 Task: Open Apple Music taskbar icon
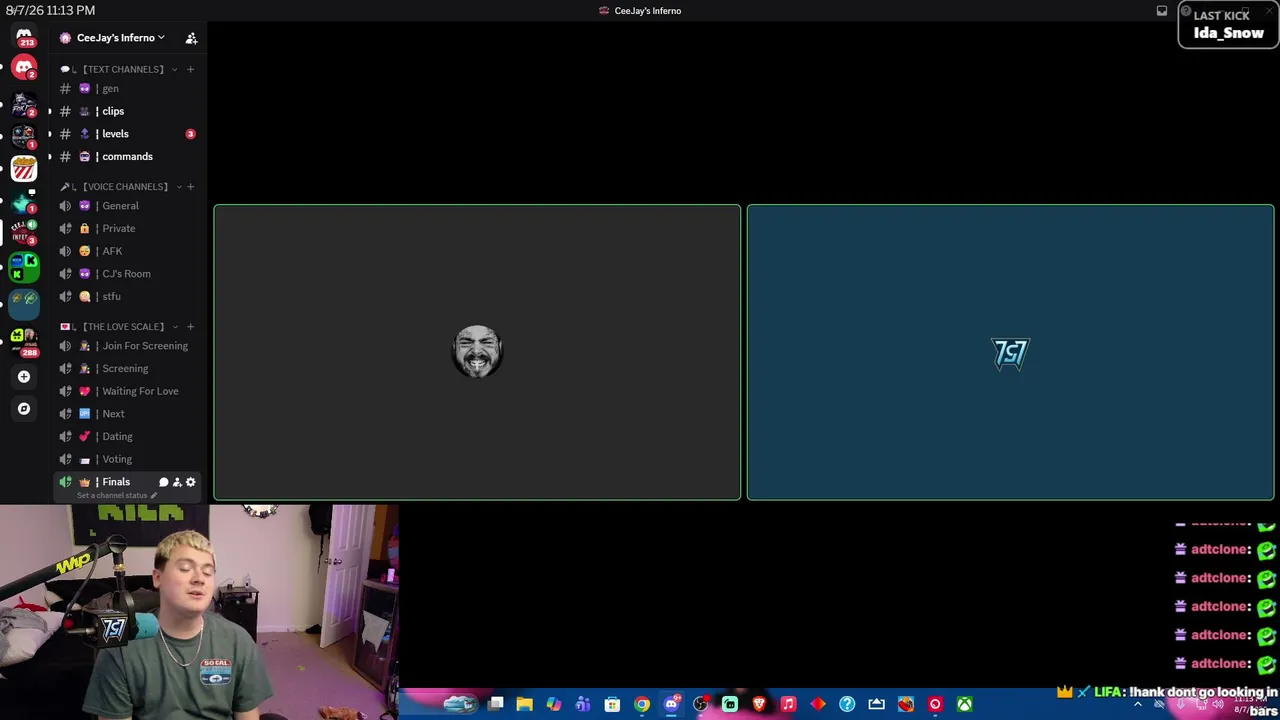point(788,705)
